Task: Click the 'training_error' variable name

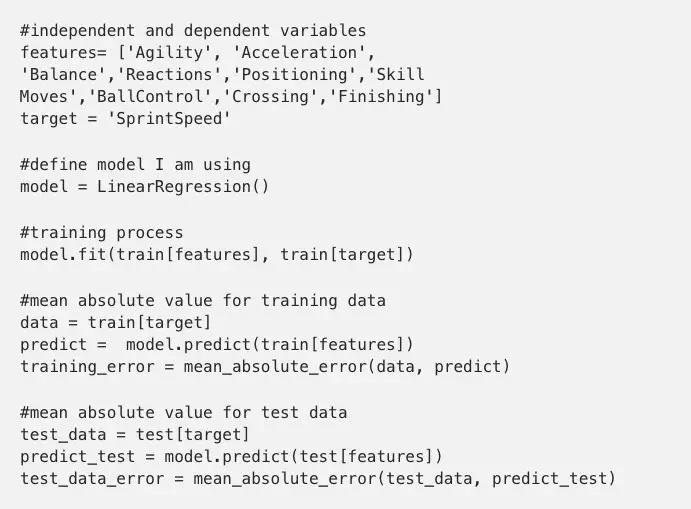Action: coord(87,367)
